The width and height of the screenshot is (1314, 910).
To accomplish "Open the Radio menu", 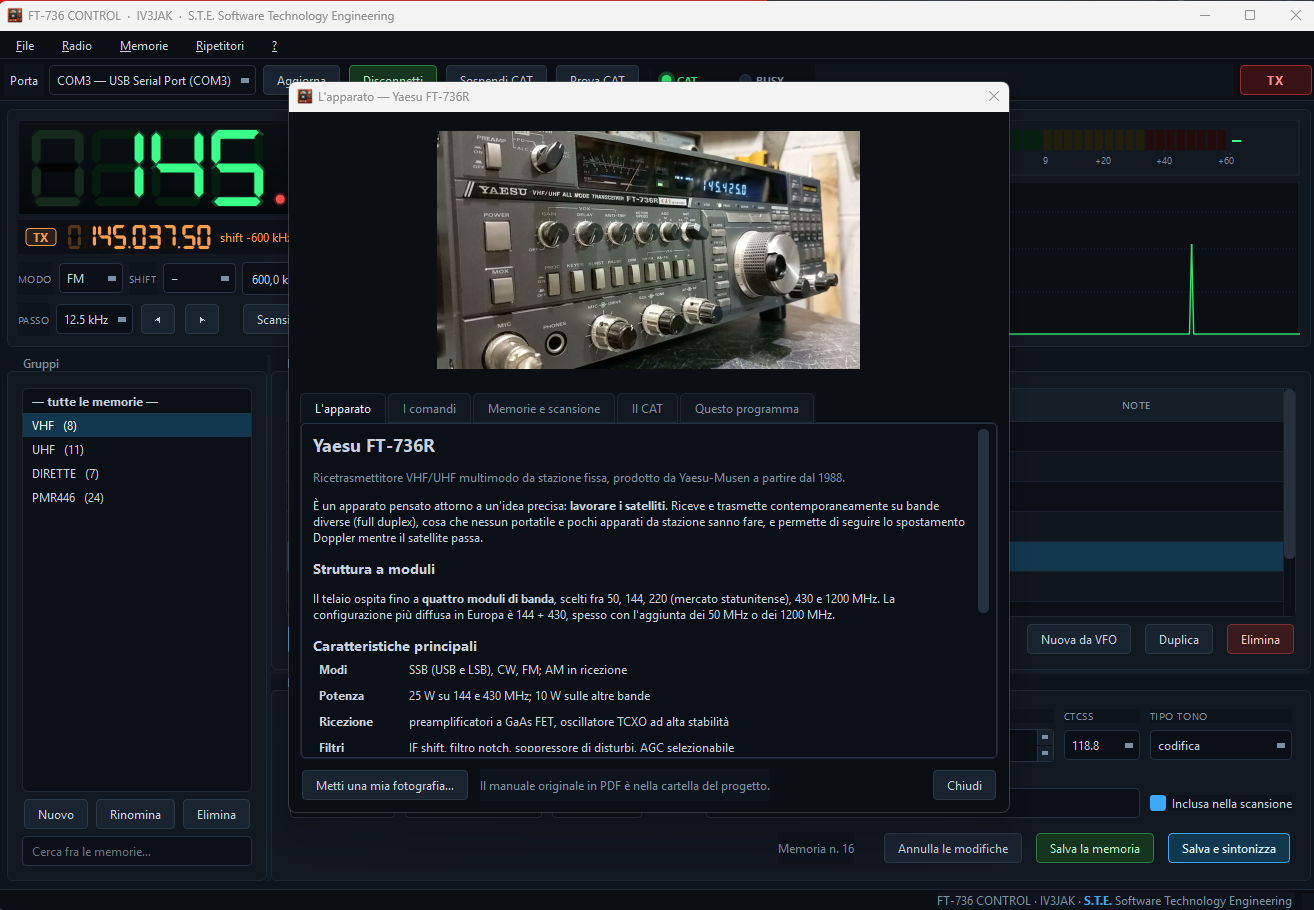I will tap(77, 46).
